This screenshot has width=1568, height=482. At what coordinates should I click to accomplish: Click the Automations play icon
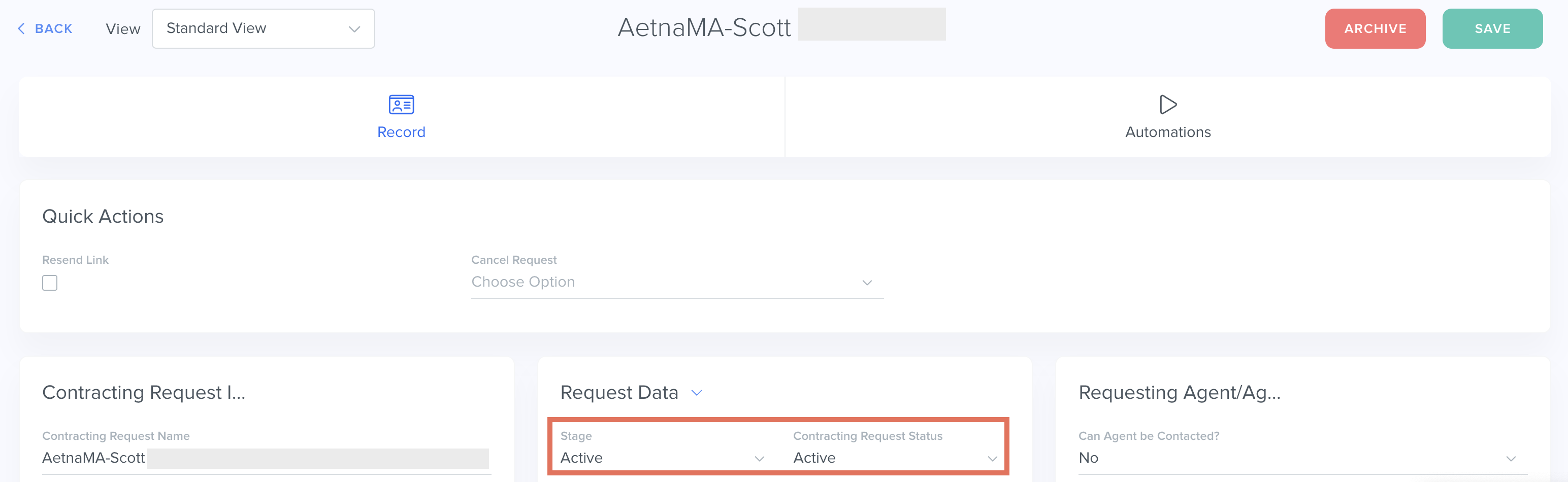(x=1167, y=105)
